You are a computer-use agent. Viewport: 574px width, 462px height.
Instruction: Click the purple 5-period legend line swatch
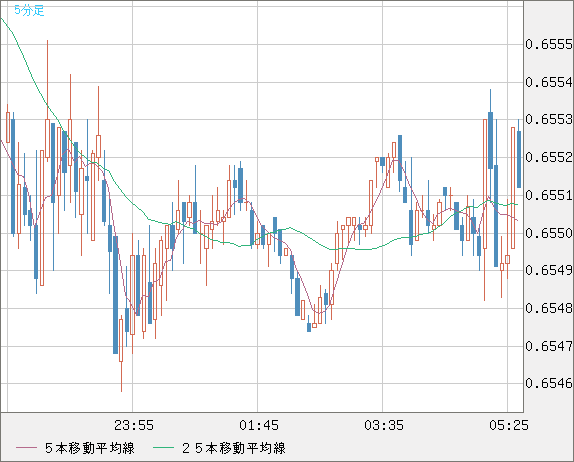(26, 448)
